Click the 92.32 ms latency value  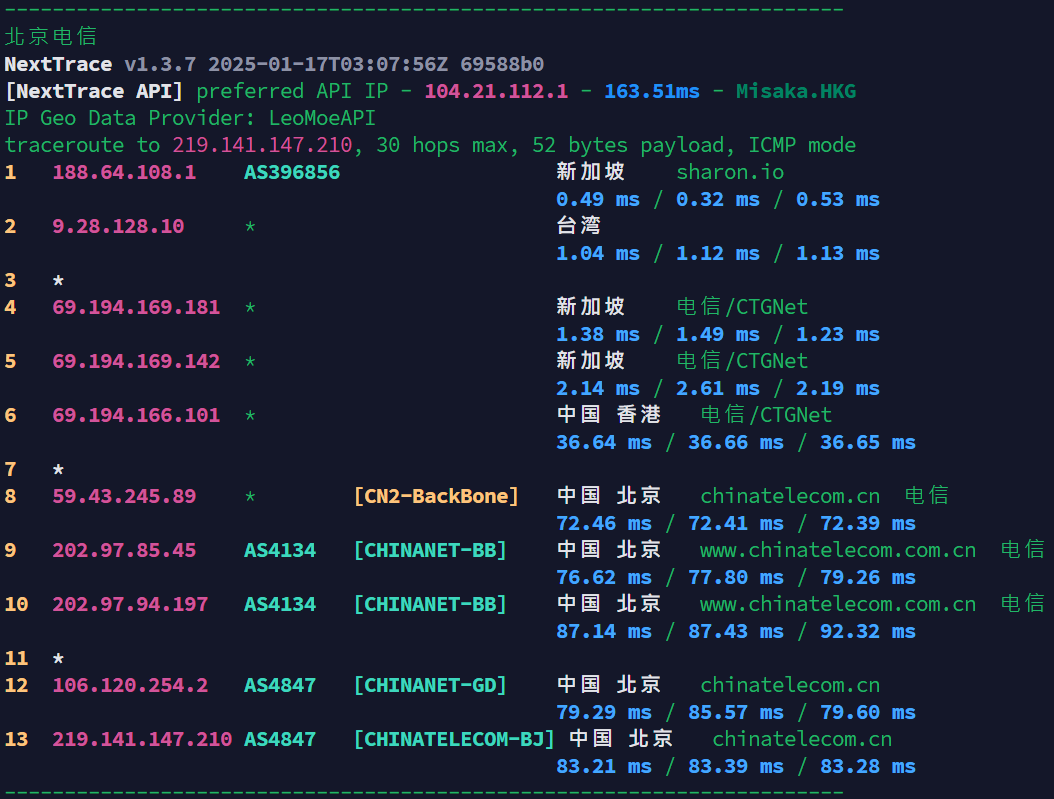[868, 632]
